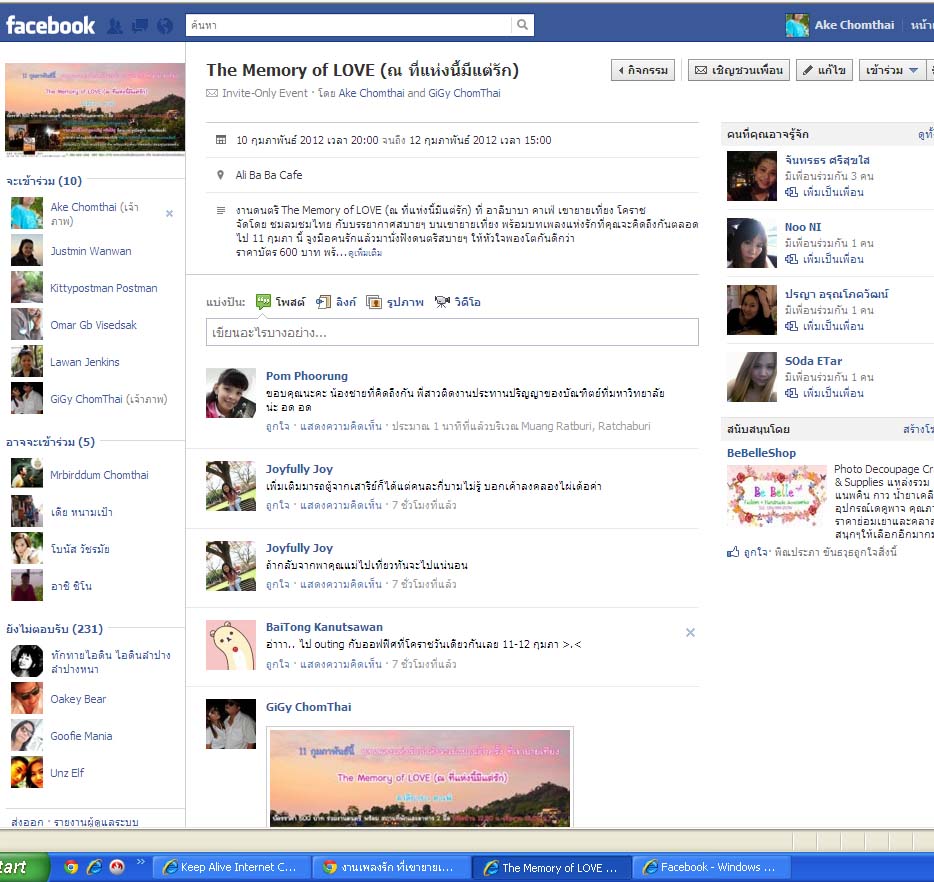The image size is (934, 882).
Task: Open Chrome from the quick launch bar
Action: 71,867
